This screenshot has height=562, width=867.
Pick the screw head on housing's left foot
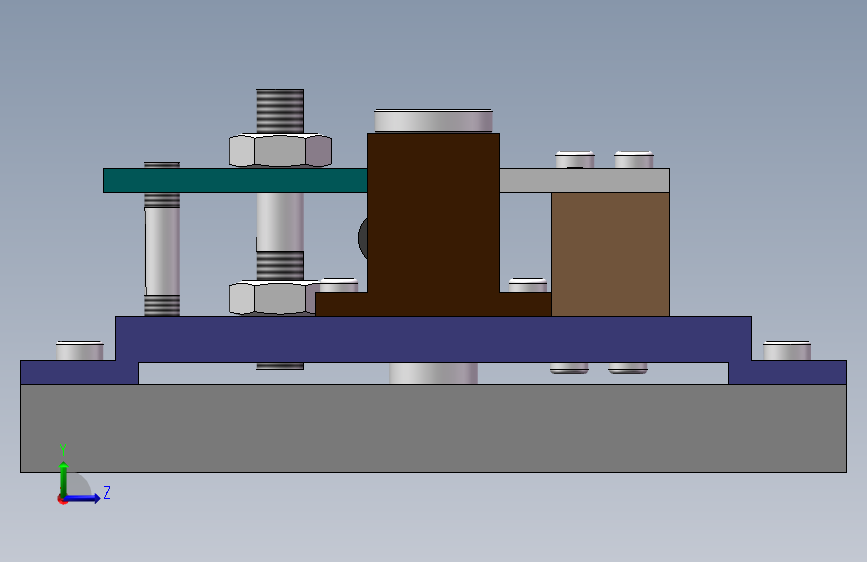point(339,285)
